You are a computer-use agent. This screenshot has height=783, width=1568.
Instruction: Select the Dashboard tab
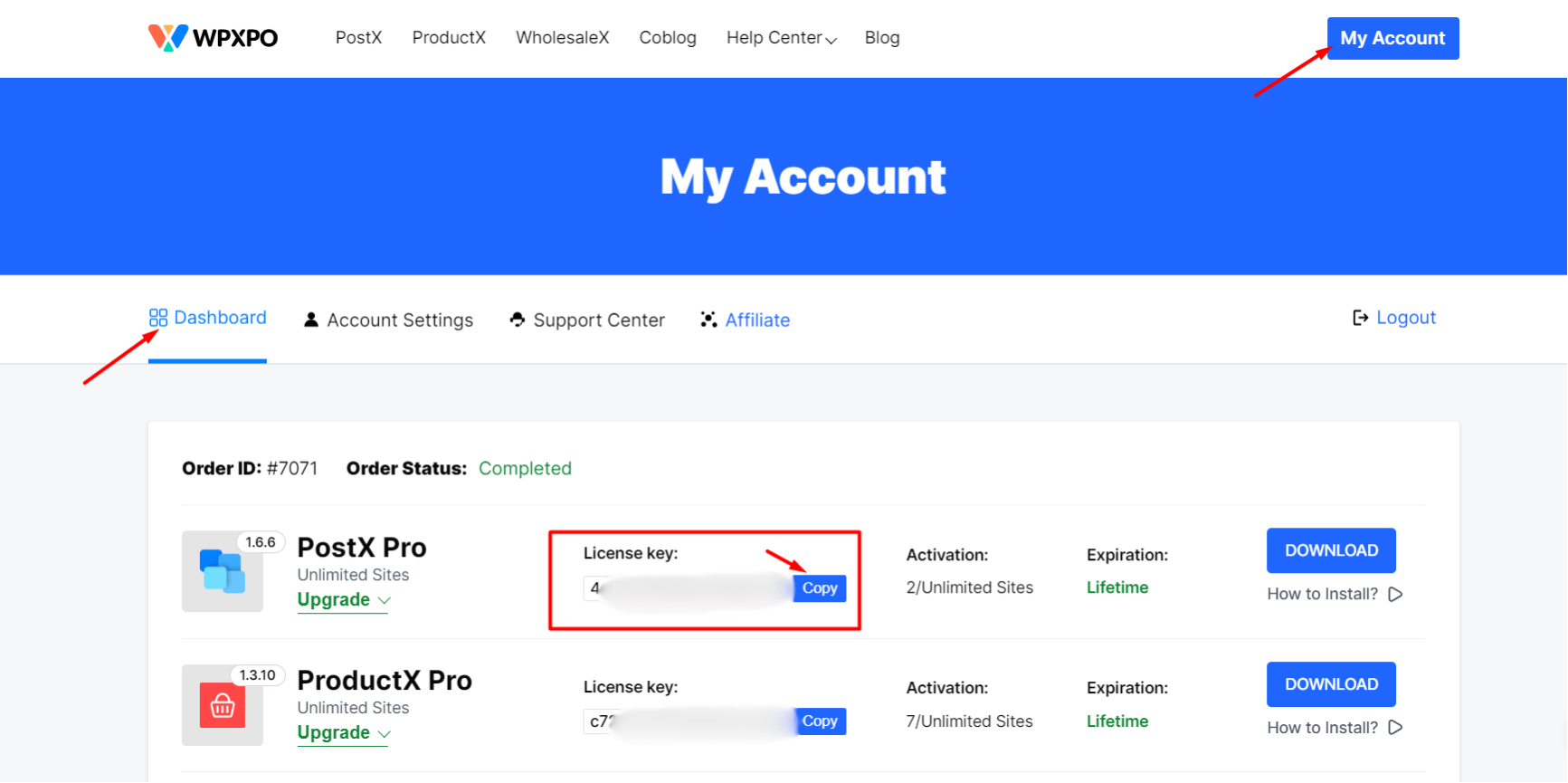(207, 318)
